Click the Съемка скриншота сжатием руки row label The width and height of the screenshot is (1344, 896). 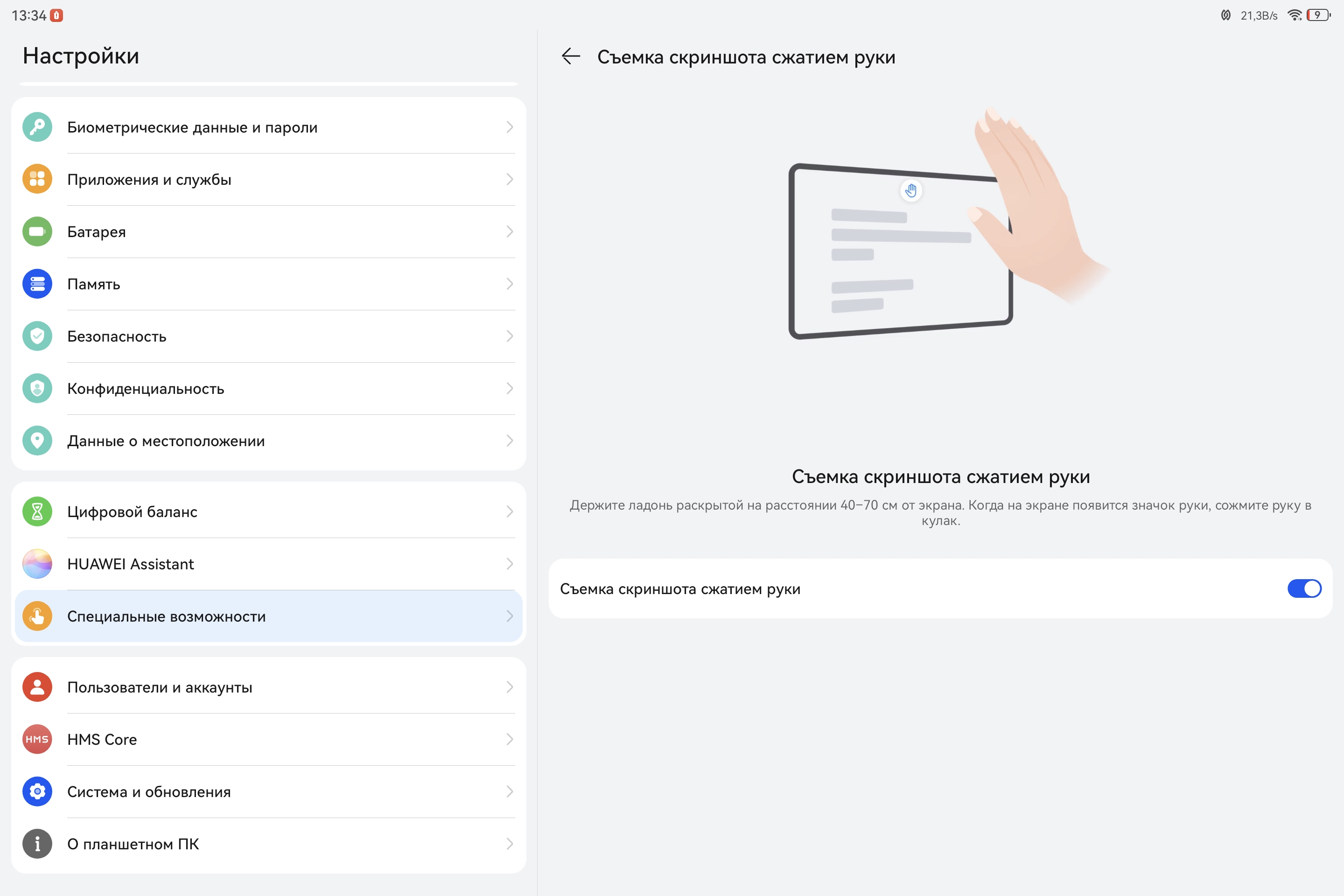(680, 589)
